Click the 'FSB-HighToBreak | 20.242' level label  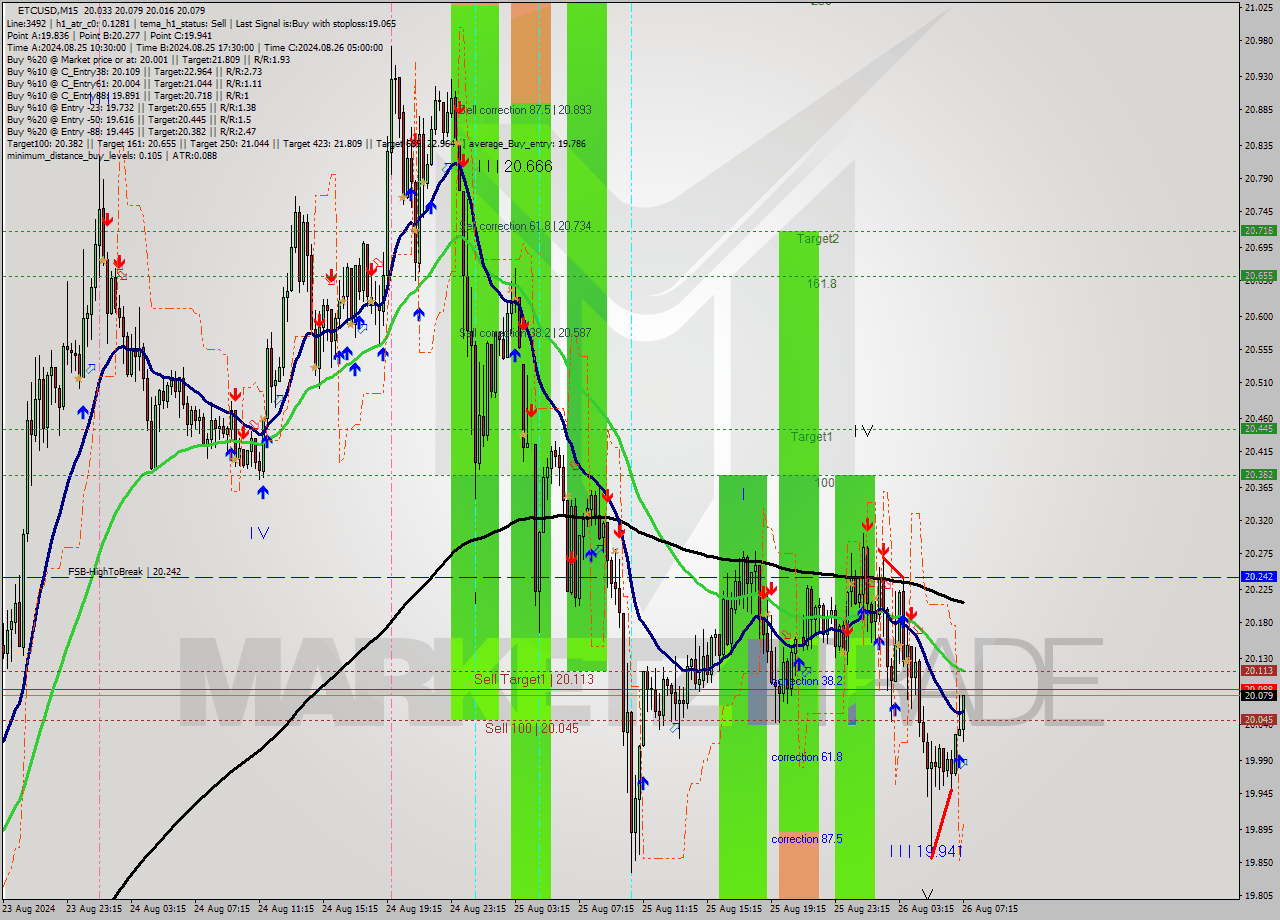coord(125,572)
